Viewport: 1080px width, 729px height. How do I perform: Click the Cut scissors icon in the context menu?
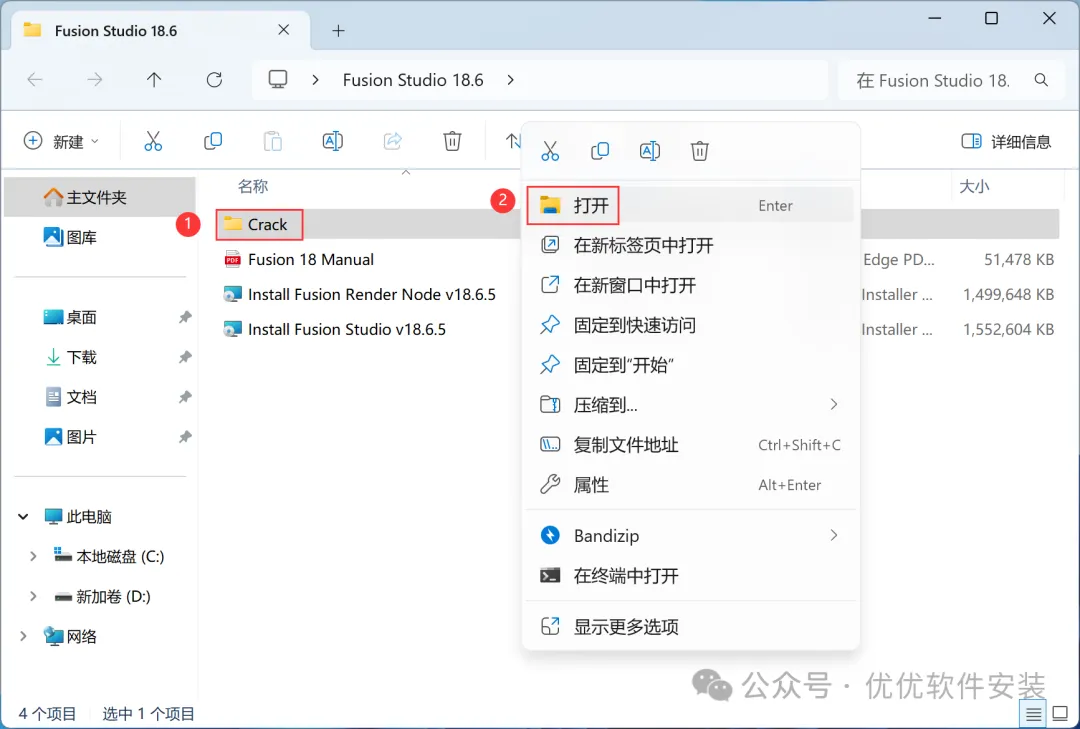(x=550, y=150)
